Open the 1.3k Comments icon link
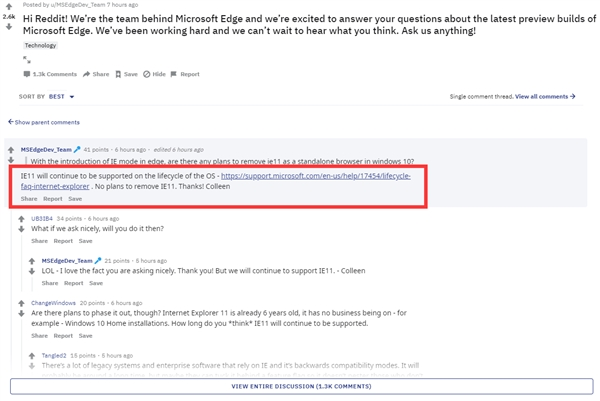This screenshot has height=401, width=600. point(27,74)
